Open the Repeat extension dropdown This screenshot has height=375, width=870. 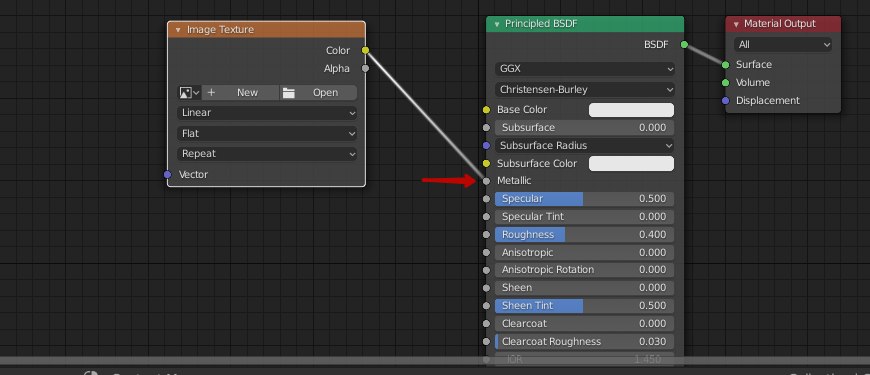267,154
